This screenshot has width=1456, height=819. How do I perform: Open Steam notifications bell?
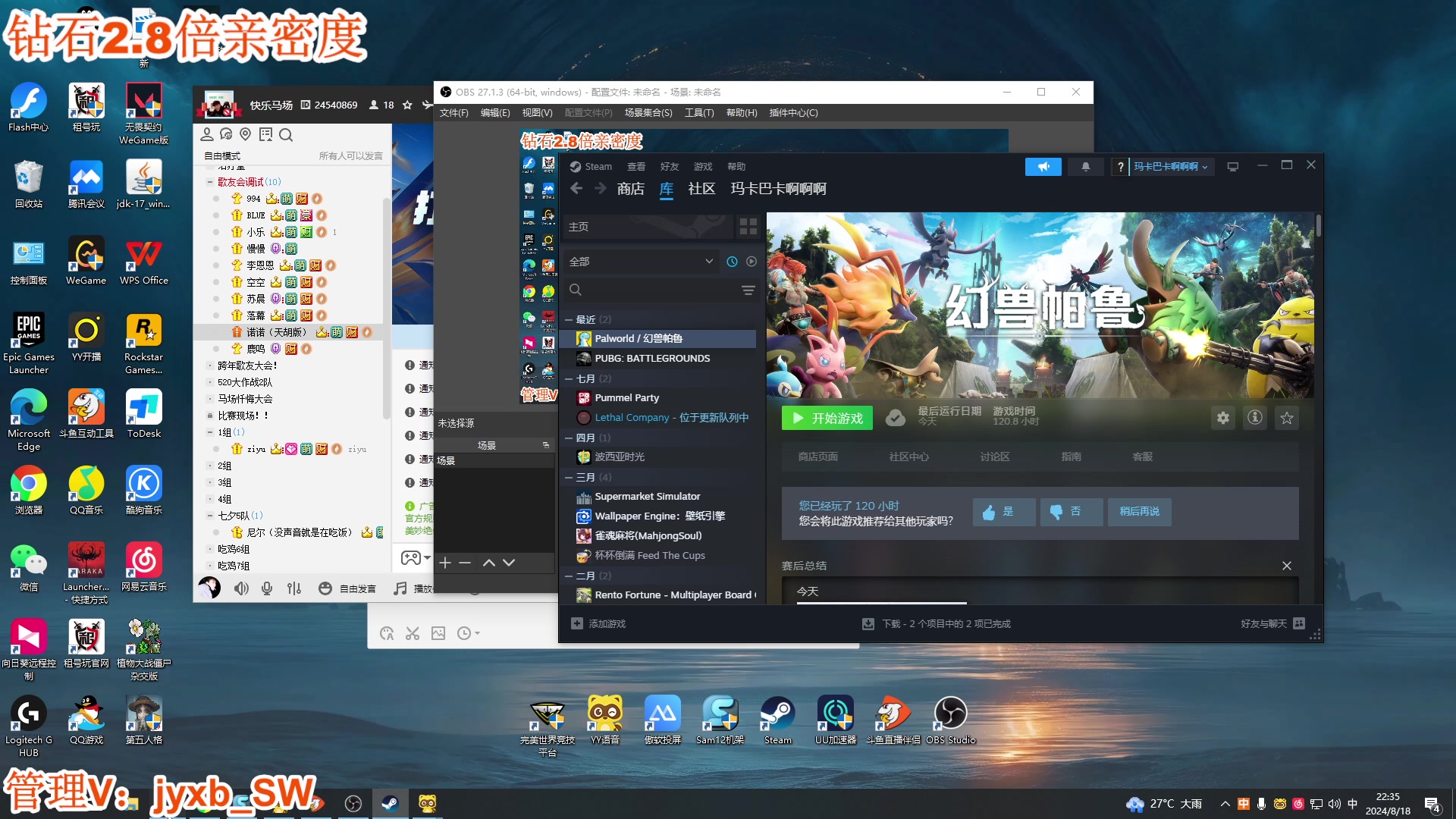1085,167
